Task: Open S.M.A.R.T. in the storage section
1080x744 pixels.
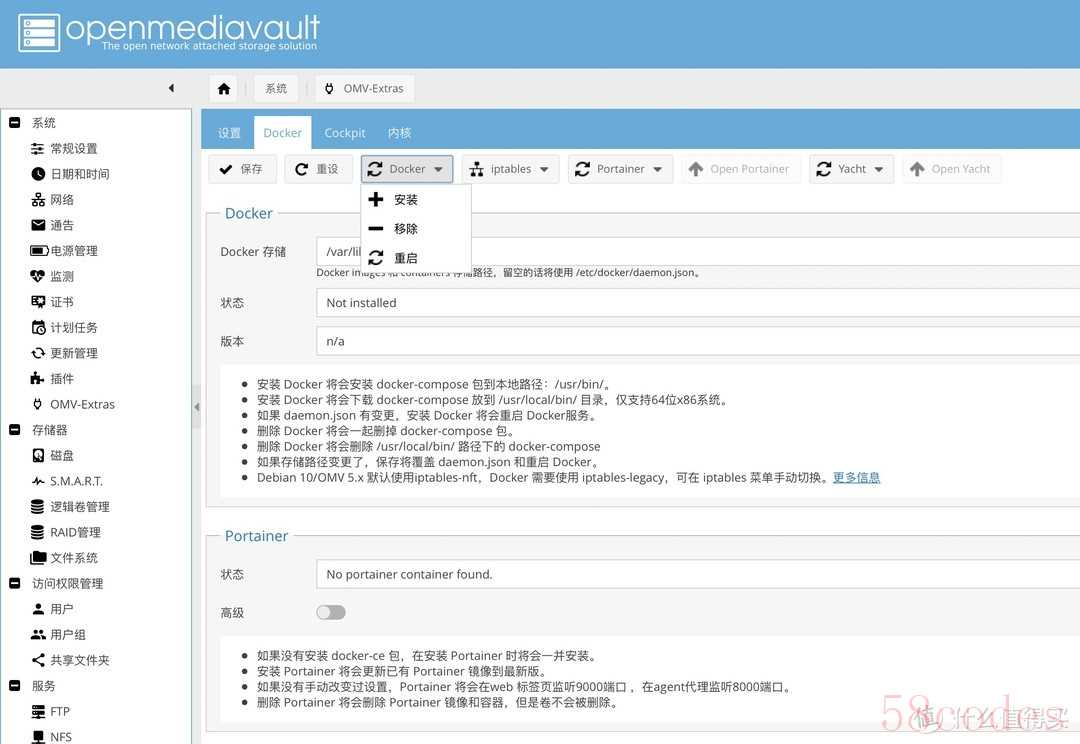Action: click(x=76, y=481)
